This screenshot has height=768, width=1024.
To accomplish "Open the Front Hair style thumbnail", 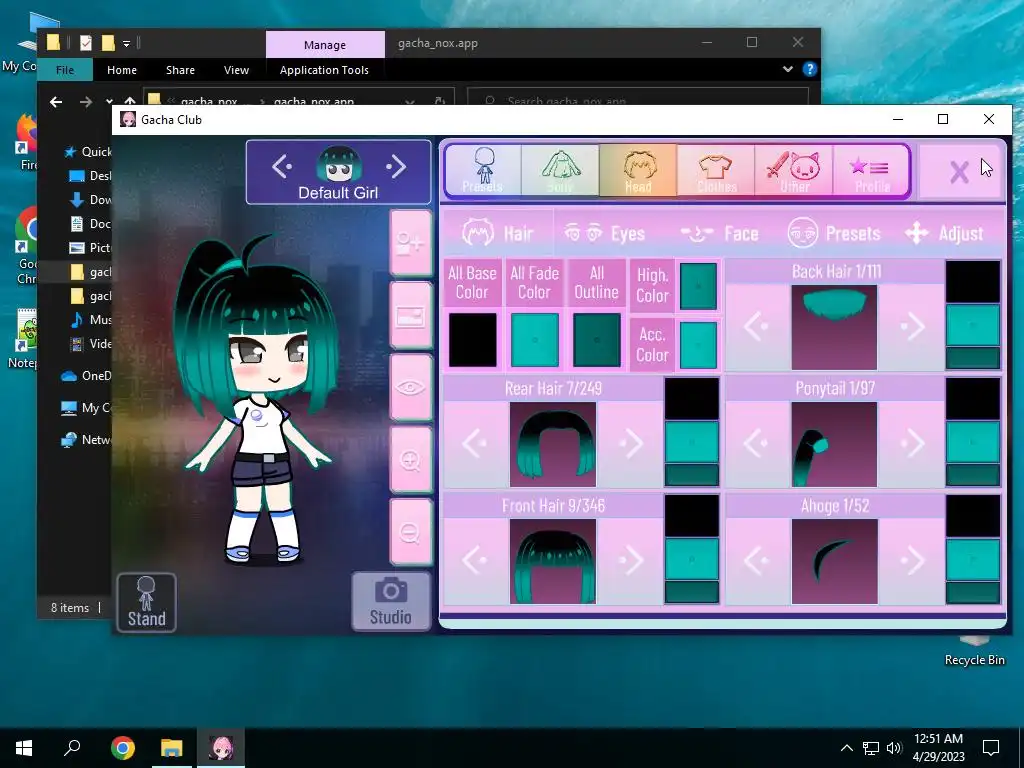I will [552, 562].
